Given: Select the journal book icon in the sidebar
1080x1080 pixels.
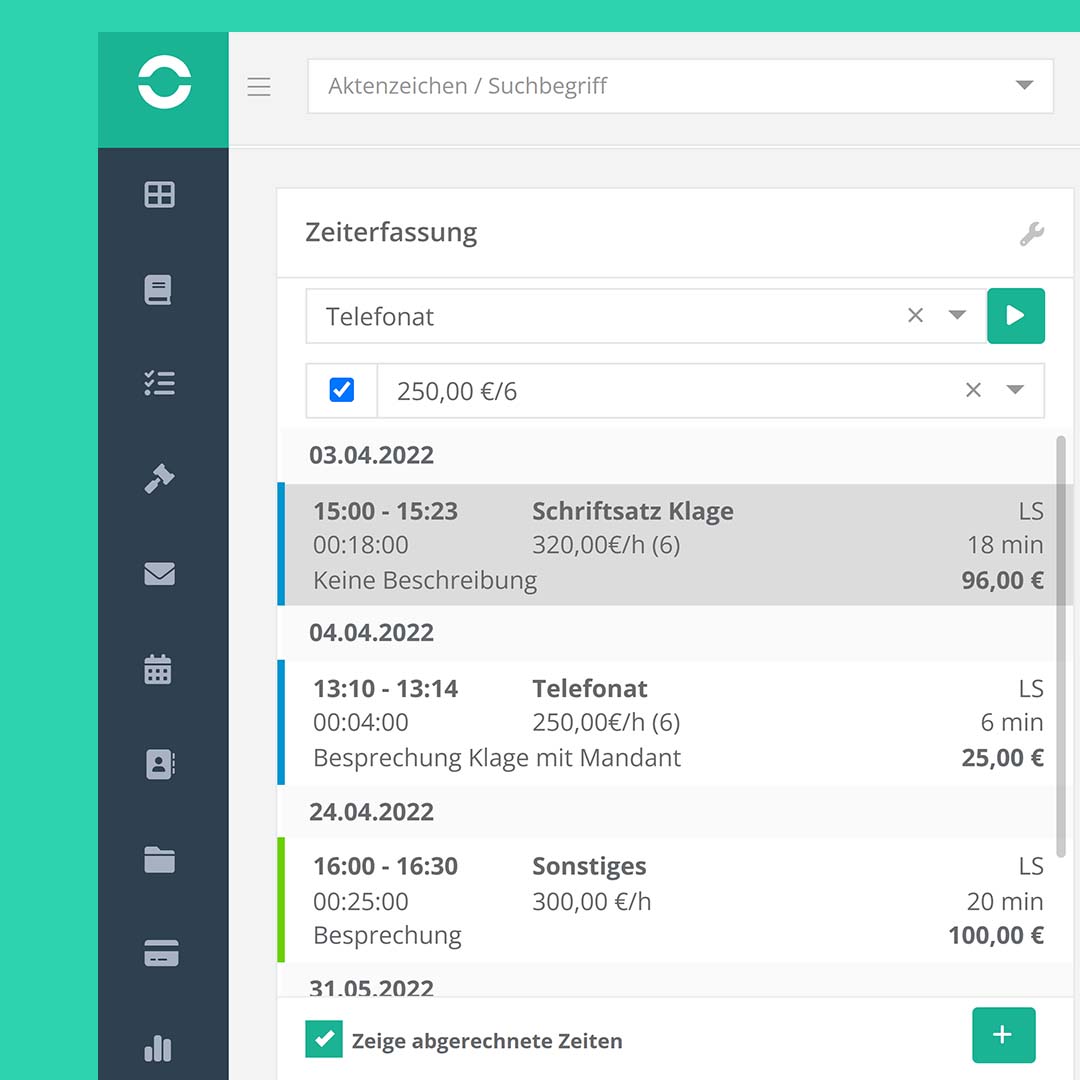Looking at the screenshot, I should coord(160,289).
